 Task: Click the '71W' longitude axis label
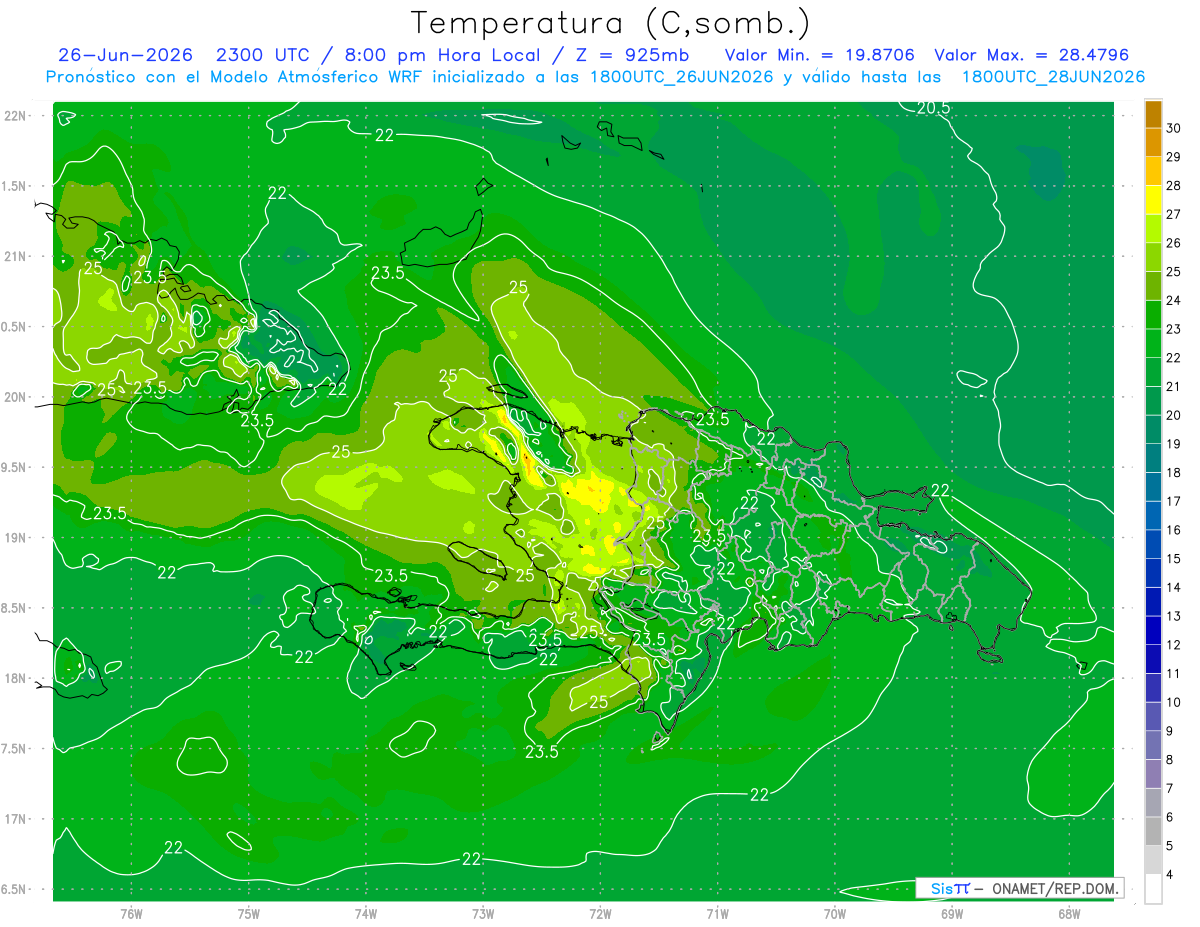[717, 913]
